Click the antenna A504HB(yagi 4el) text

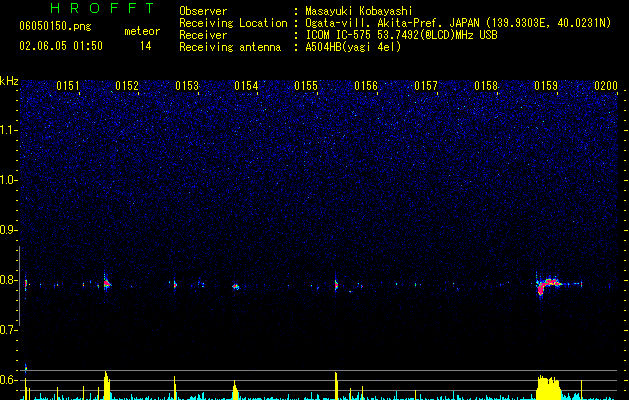click(353, 47)
